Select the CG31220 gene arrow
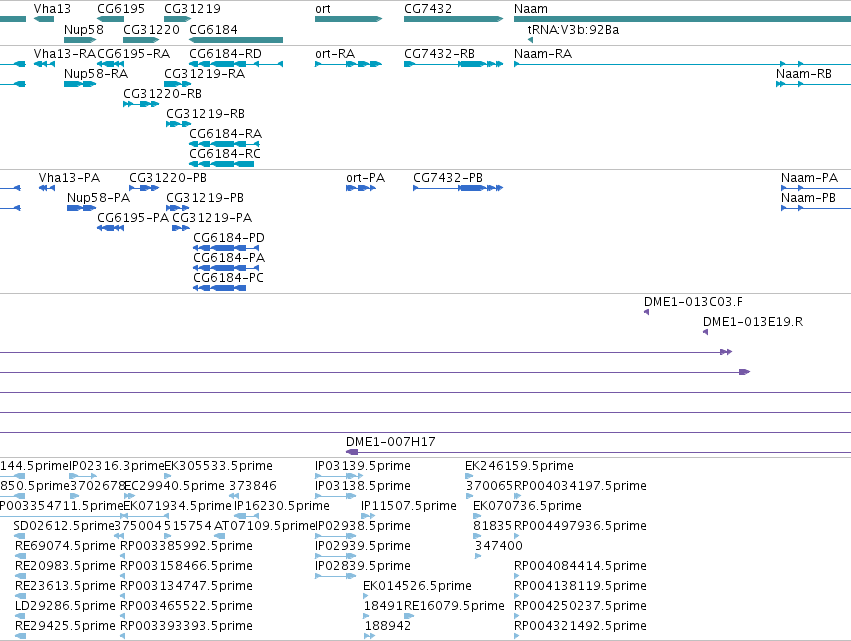This screenshot has height=641, width=851. coord(141,40)
